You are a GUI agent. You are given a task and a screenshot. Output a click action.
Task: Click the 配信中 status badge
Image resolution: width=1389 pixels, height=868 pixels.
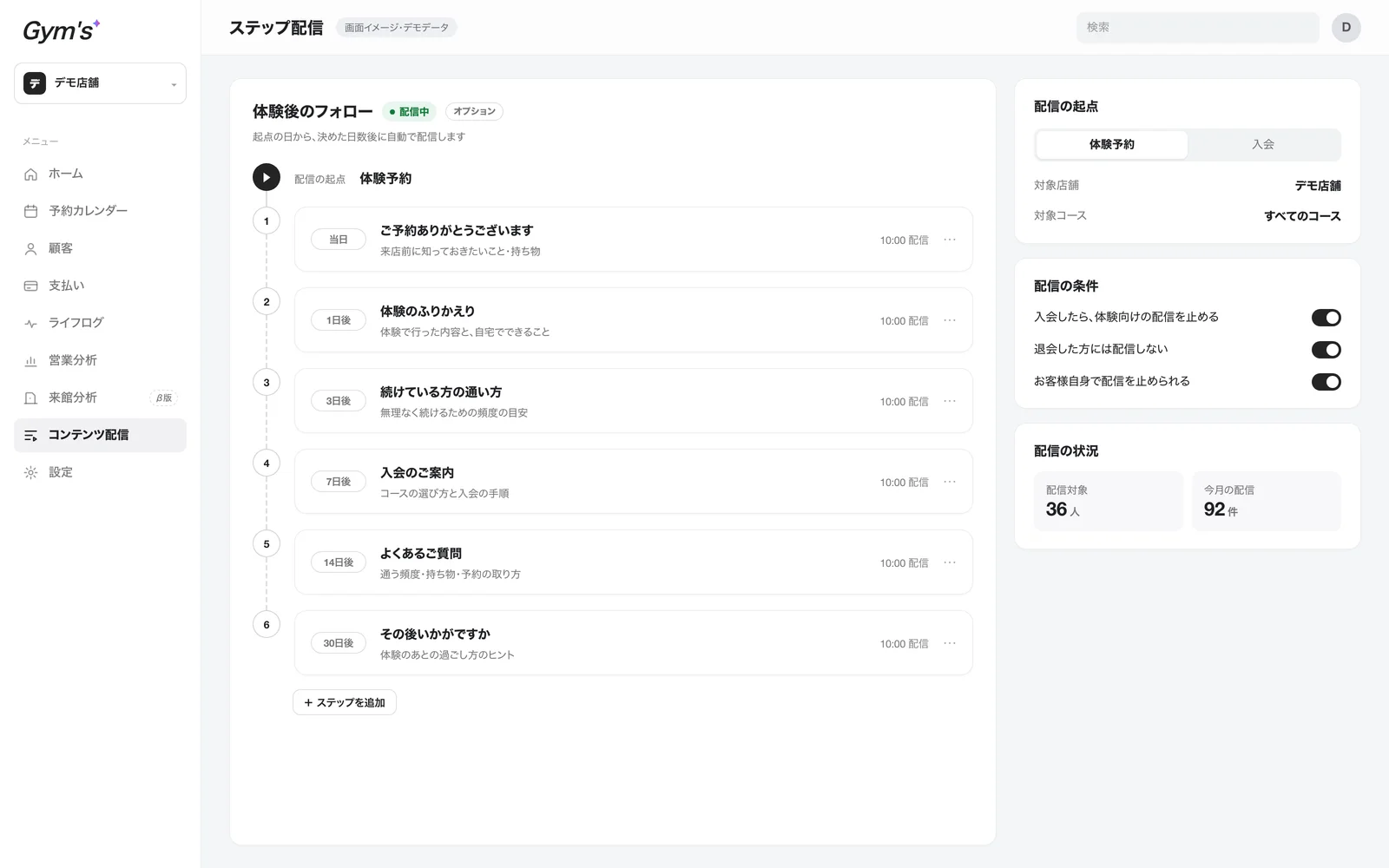409,111
